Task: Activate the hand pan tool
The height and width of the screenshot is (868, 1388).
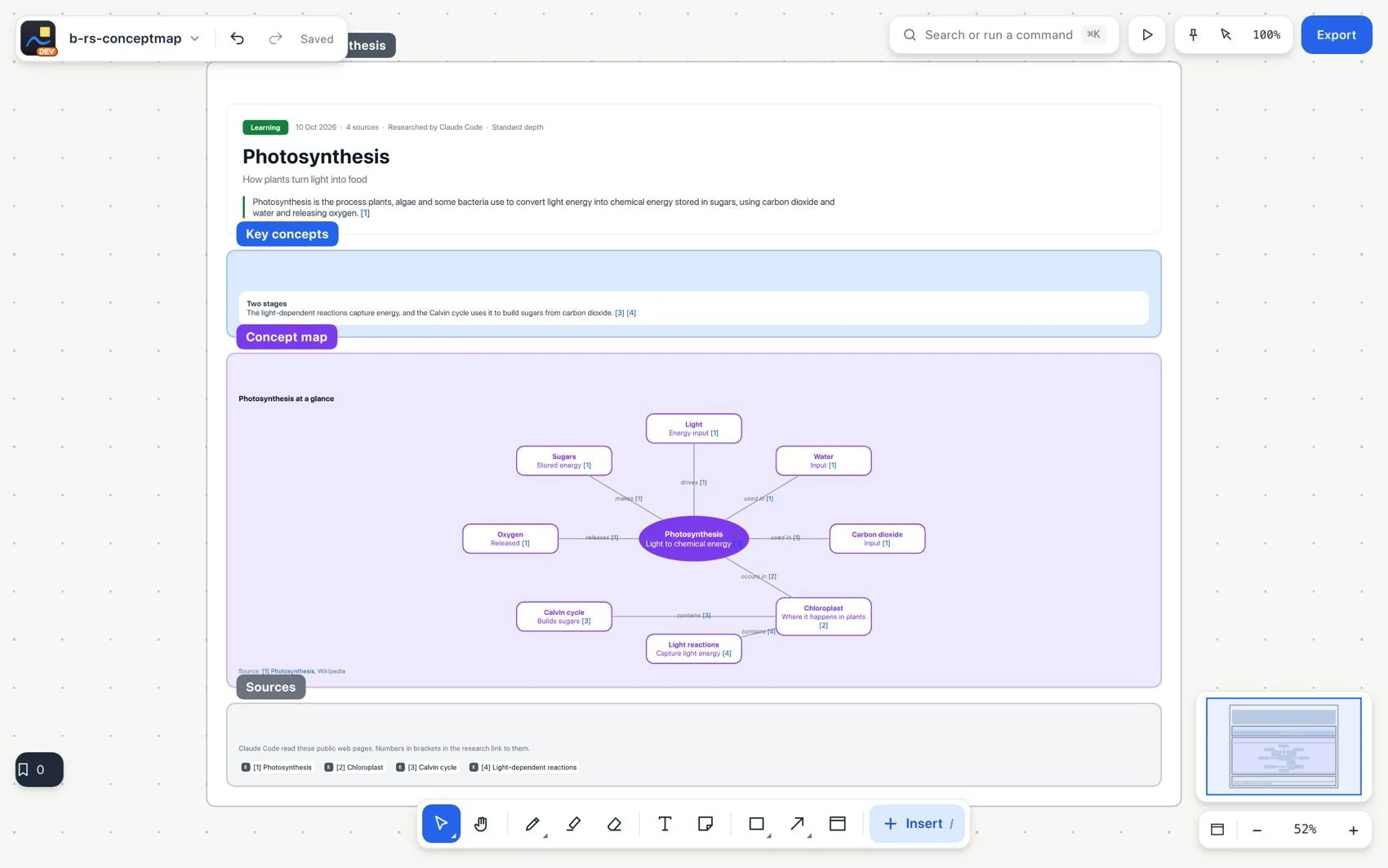Action: click(481, 823)
